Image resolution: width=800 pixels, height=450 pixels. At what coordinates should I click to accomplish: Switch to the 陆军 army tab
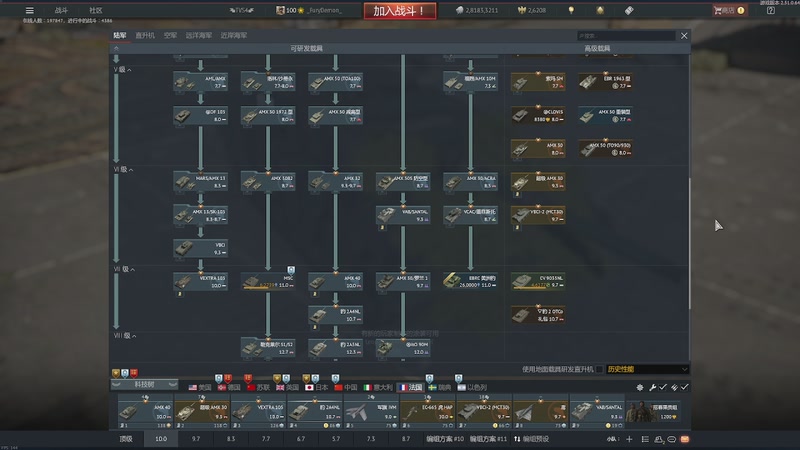tap(120, 35)
